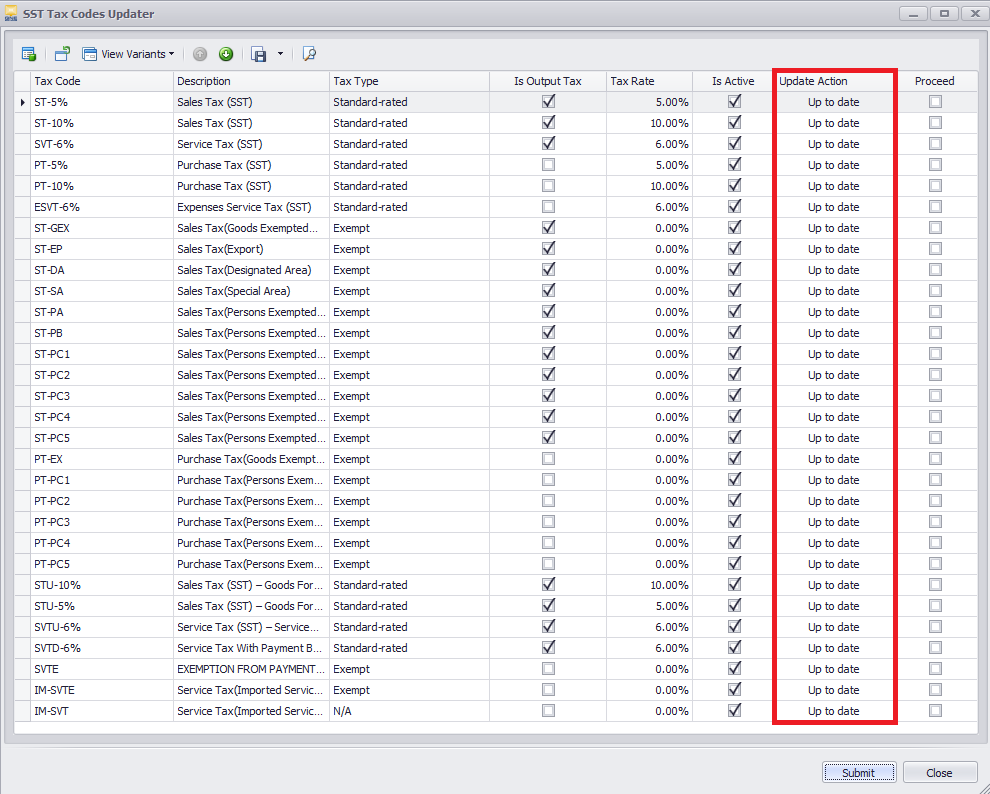This screenshot has height=794, width=990.
Task: Sort by the Tax Code column header
Action: click(x=102, y=81)
